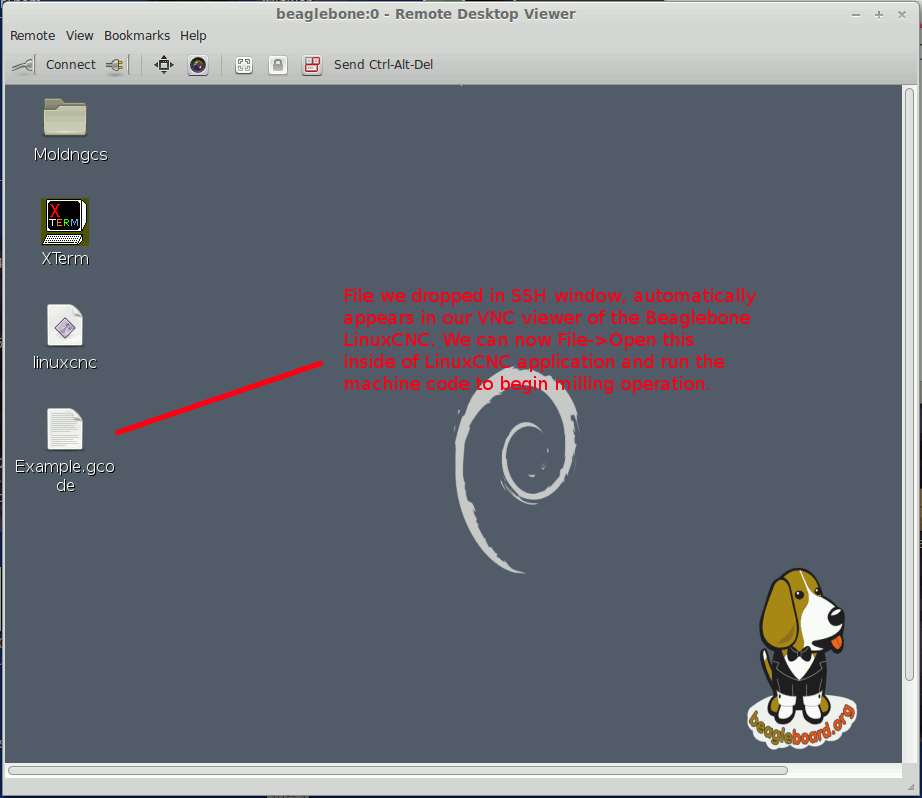The height and width of the screenshot is (798, 922).
Task: Open the View menu
Action: point(79,36)
